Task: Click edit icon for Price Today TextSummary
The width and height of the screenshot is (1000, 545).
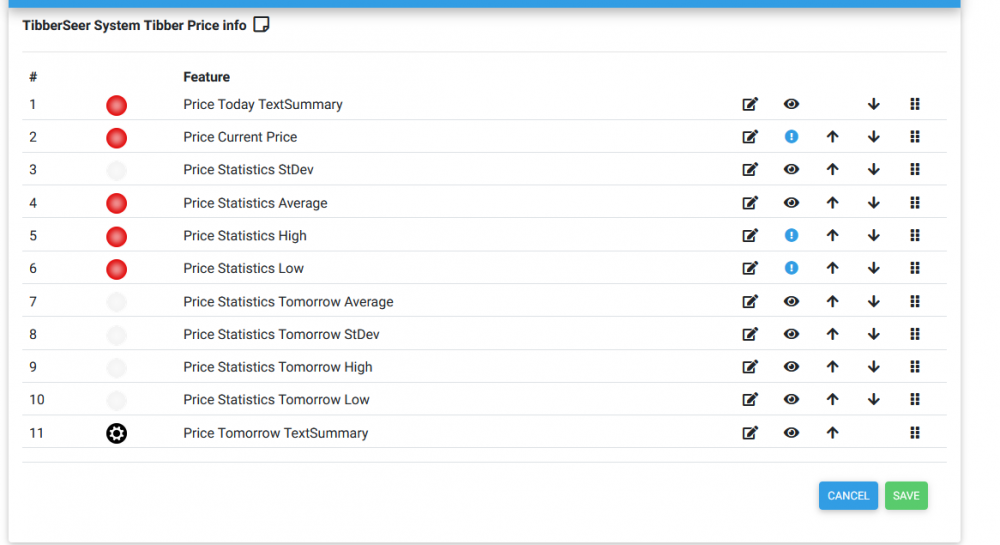Action: click(750, 104)
